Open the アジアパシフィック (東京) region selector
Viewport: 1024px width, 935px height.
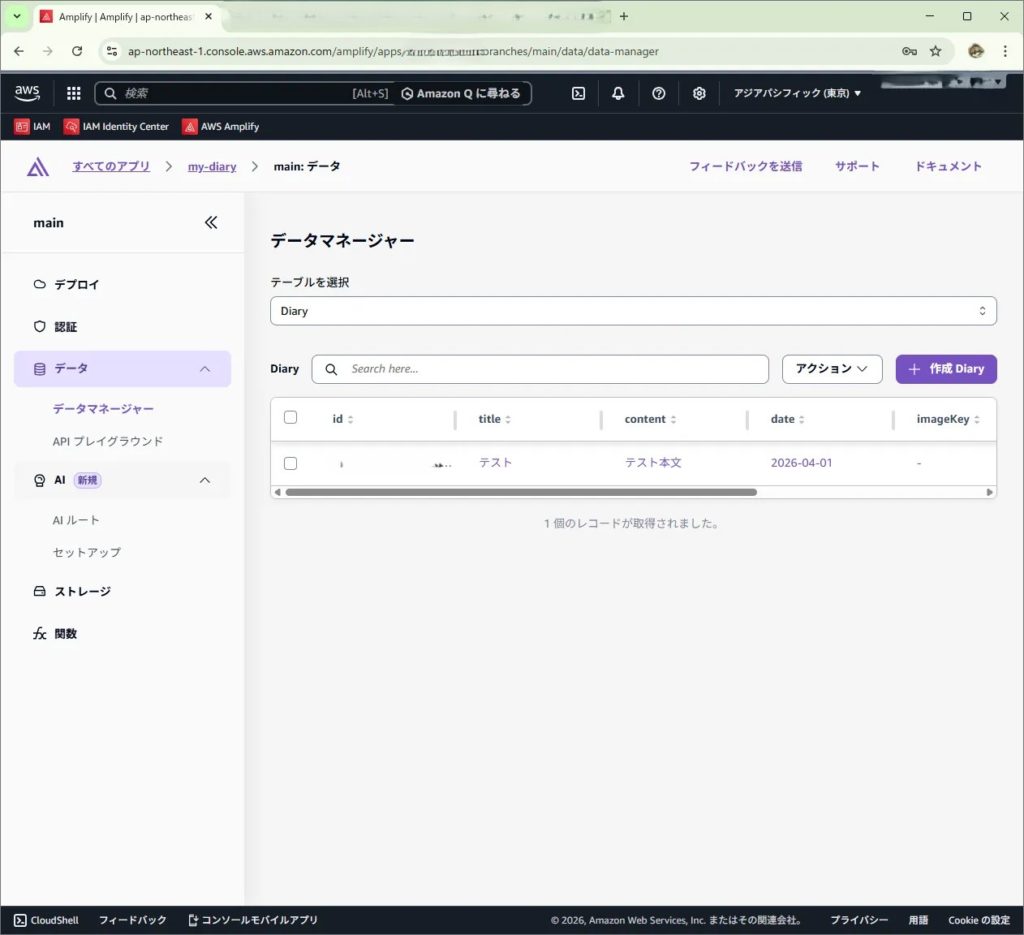coord(797,93)
